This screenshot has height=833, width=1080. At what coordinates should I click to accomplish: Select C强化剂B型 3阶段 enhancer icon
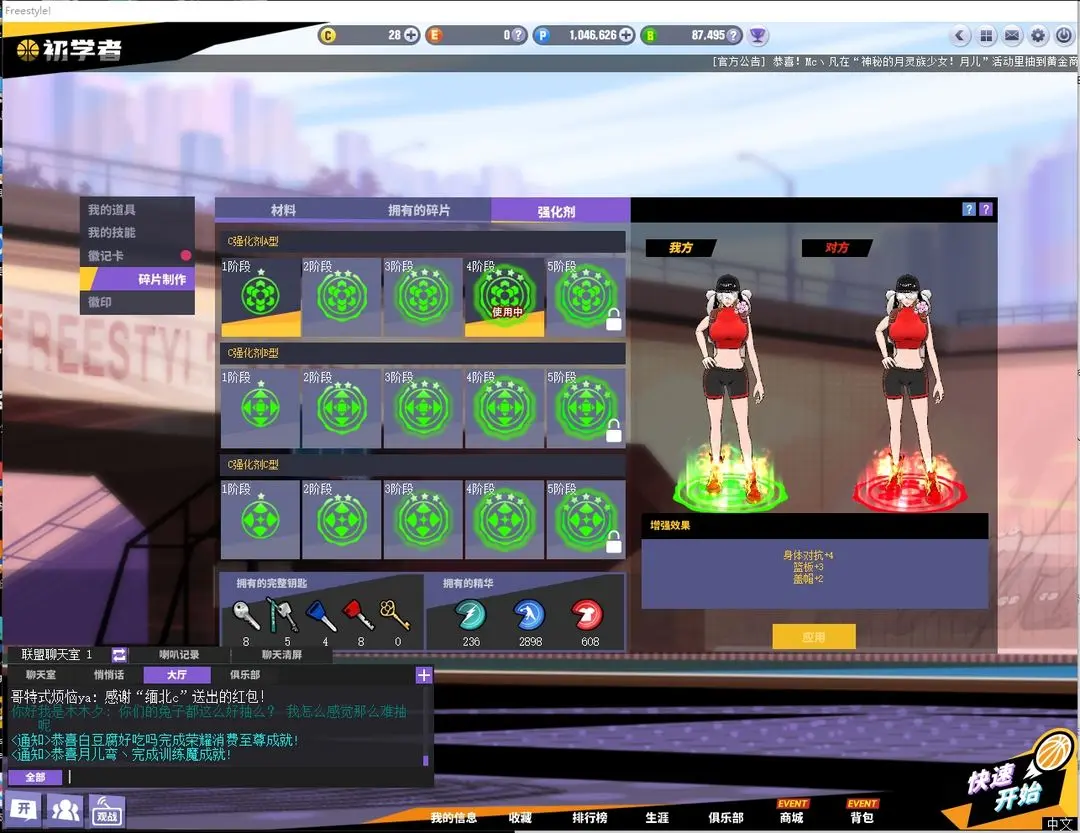tap(423, 409)
